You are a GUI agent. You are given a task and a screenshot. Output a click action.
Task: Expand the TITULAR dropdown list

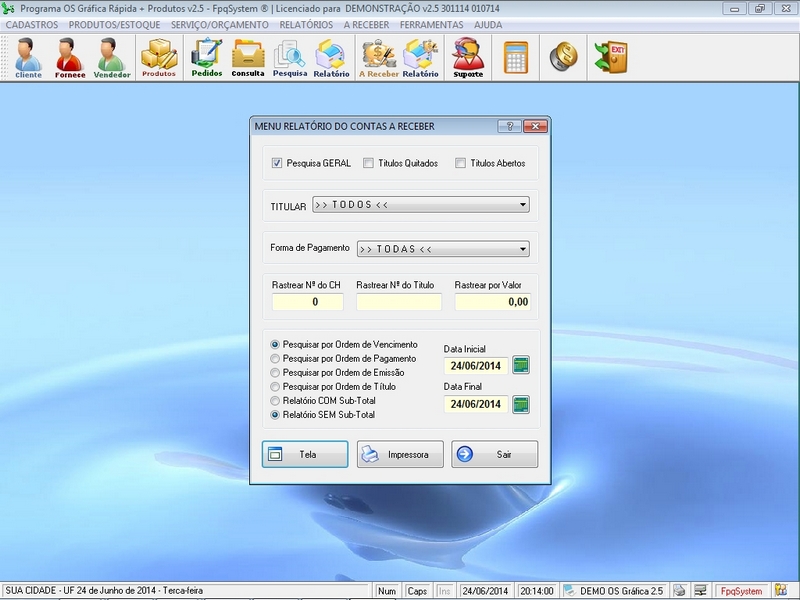pyautogui.click(x=523, y=205)
